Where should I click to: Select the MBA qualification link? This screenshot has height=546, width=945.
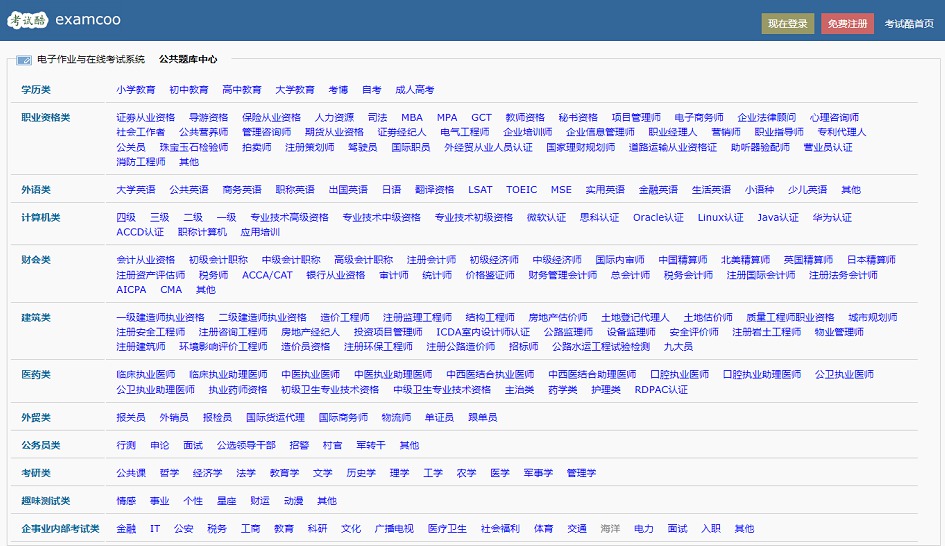pos(412,118)
